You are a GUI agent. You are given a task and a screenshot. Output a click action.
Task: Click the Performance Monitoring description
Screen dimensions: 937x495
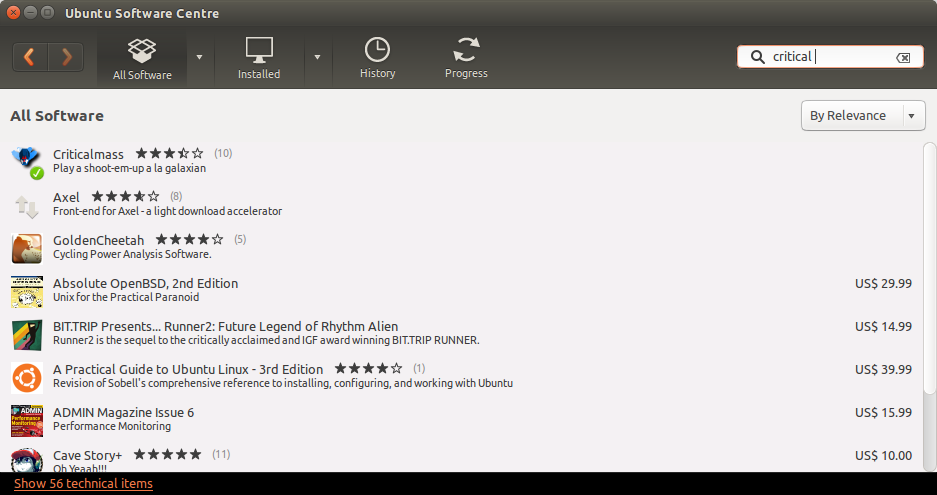(x=112, y=426)
